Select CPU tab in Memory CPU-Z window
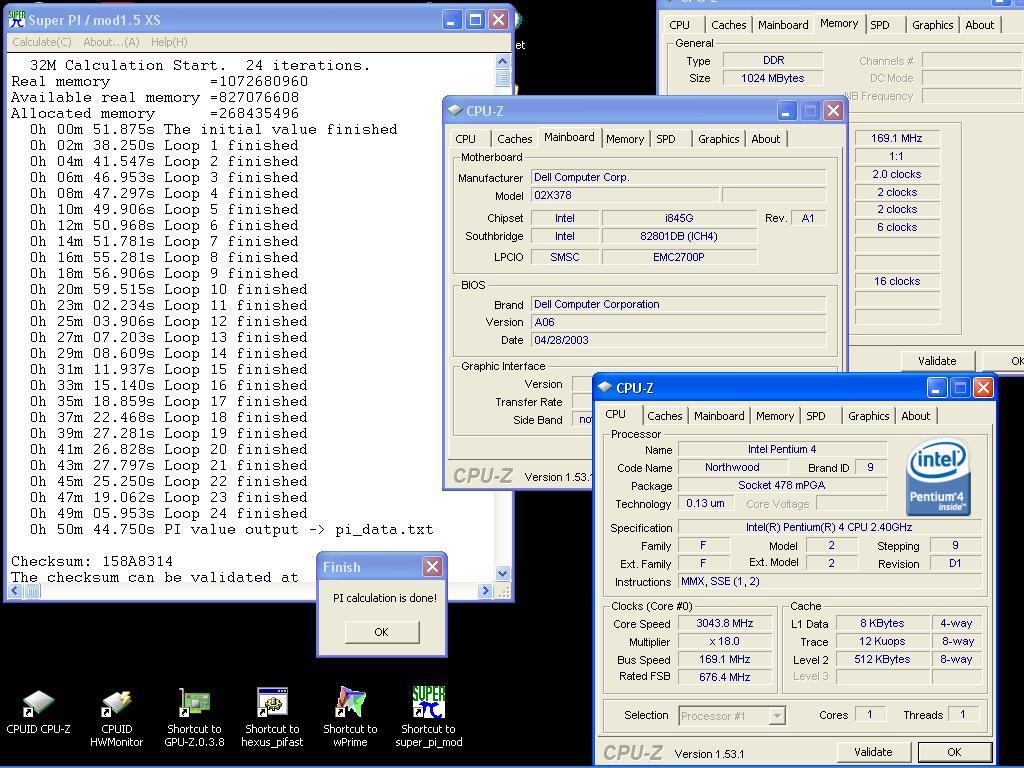 679,25
